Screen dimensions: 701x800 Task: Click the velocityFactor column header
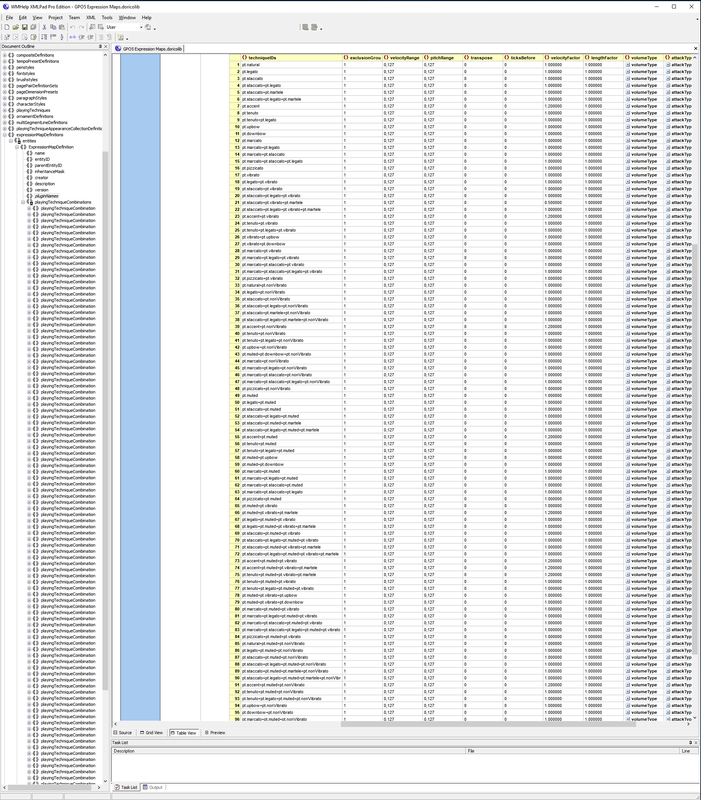pos(563,58)
